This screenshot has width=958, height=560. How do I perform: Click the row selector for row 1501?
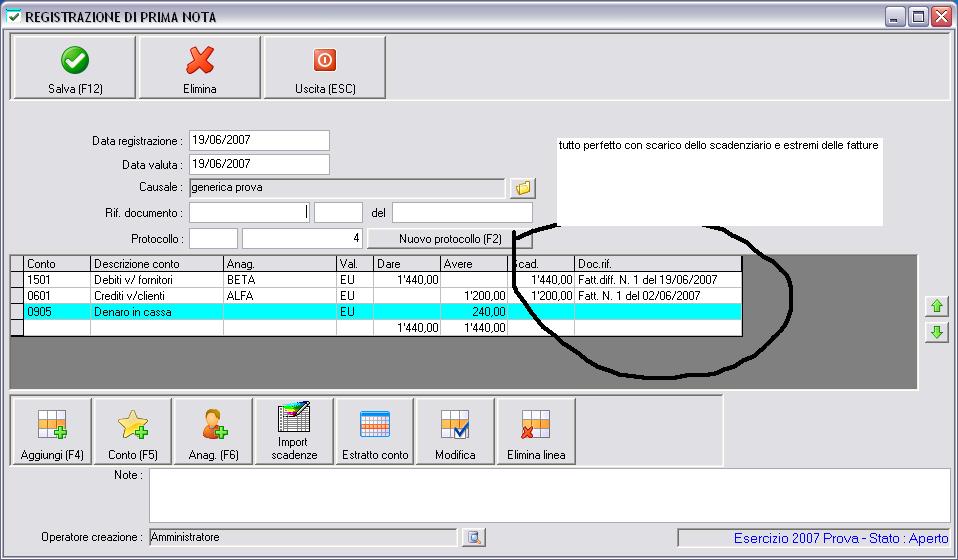click(17, 280)
